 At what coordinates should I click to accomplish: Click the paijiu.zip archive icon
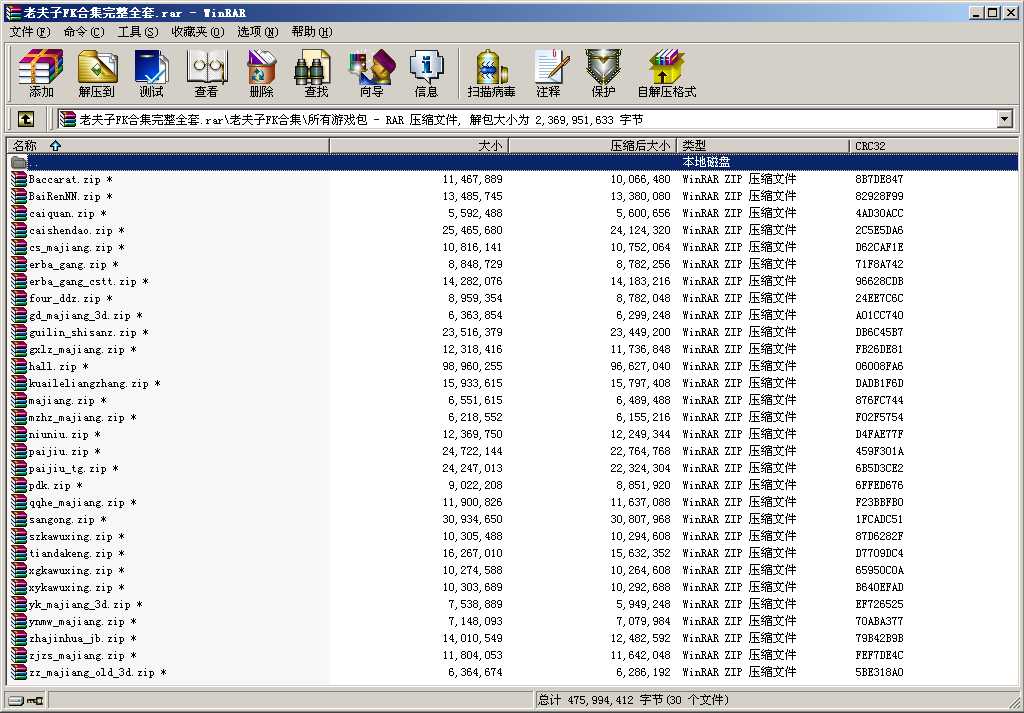pos(19,451)
